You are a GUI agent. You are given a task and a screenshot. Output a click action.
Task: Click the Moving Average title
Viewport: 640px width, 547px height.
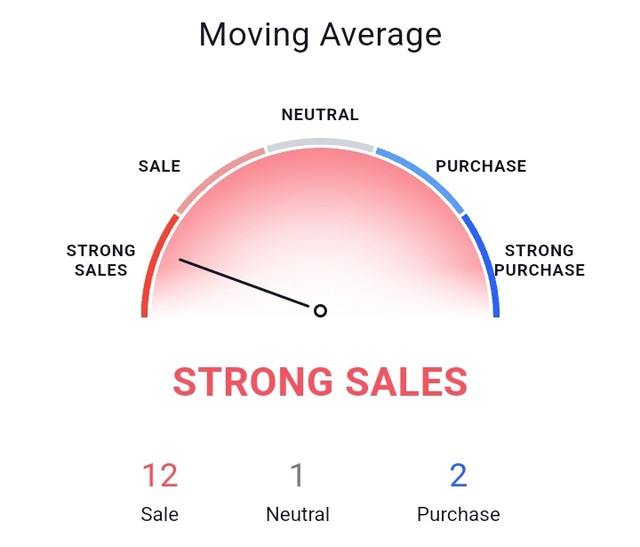click(x=320, y=36)
